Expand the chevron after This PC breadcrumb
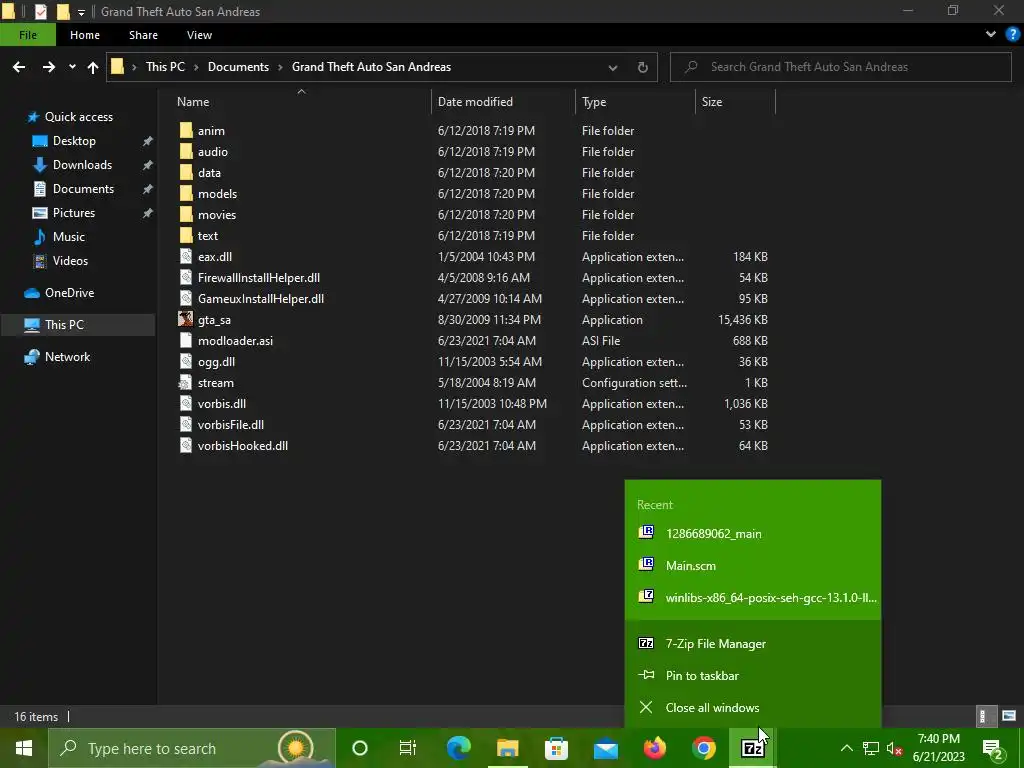This screenshot has height=768, width=1024. click(197, 67)
